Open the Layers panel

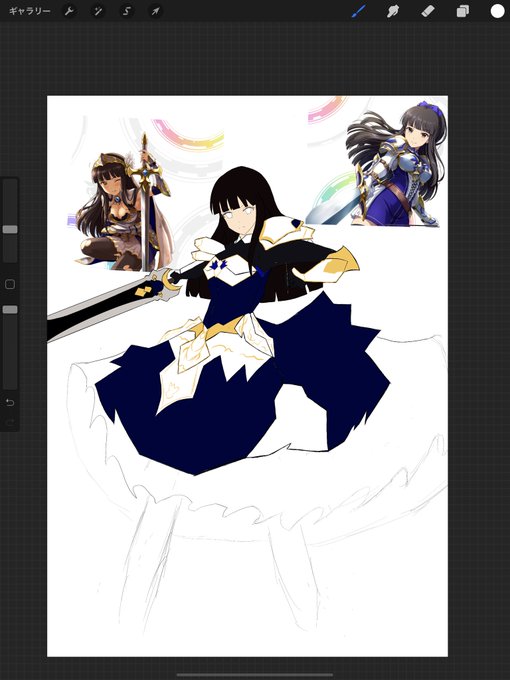click(x=463, y=11)
